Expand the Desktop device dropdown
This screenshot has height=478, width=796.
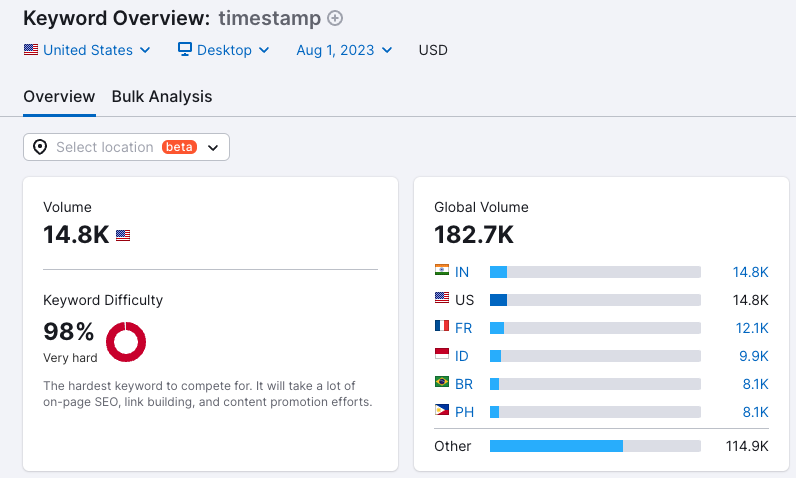click(x=223, y=50)
